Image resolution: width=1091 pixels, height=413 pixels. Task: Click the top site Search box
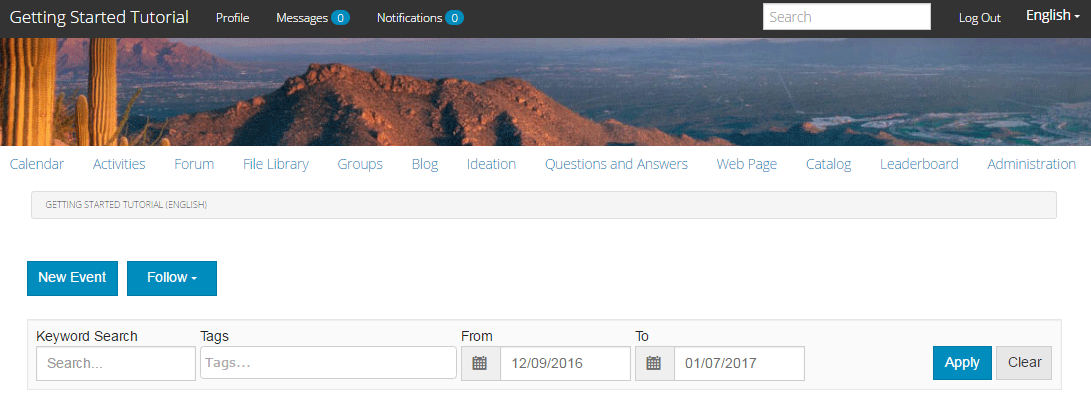click(846, 17)
